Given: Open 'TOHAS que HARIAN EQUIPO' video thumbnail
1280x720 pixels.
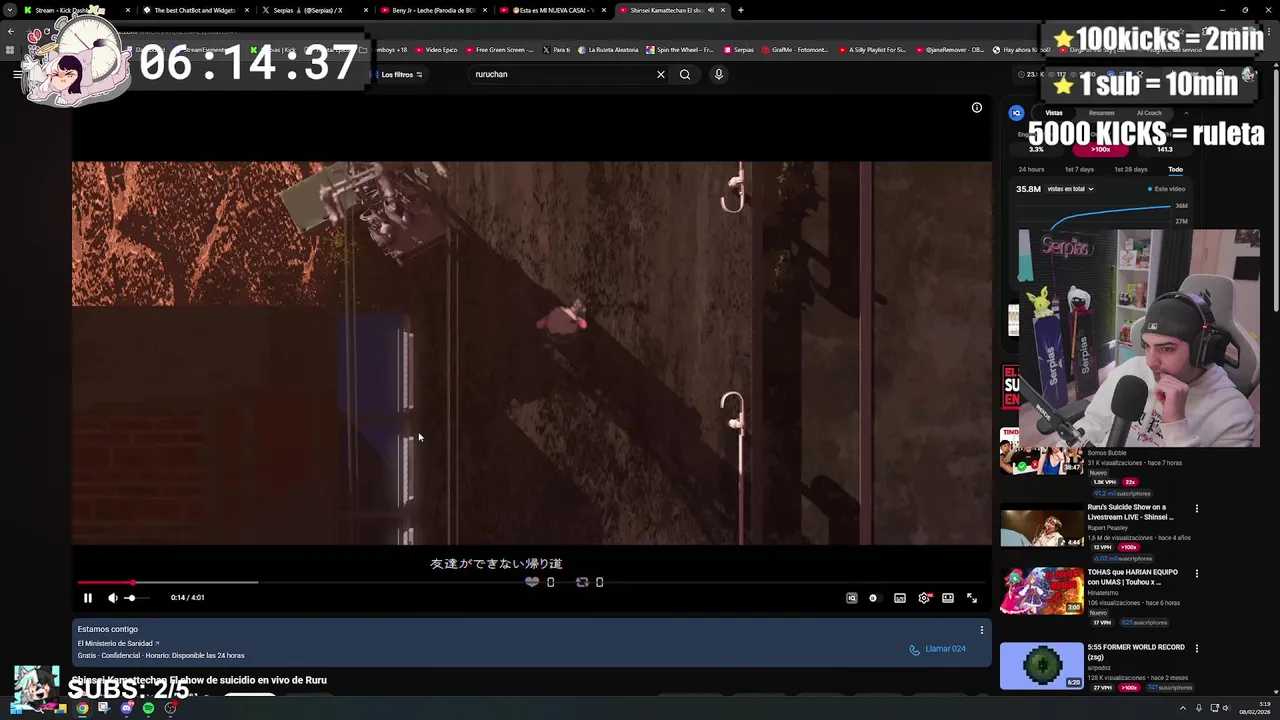Looking at the screenshot, I should (x=1042, y=591).
